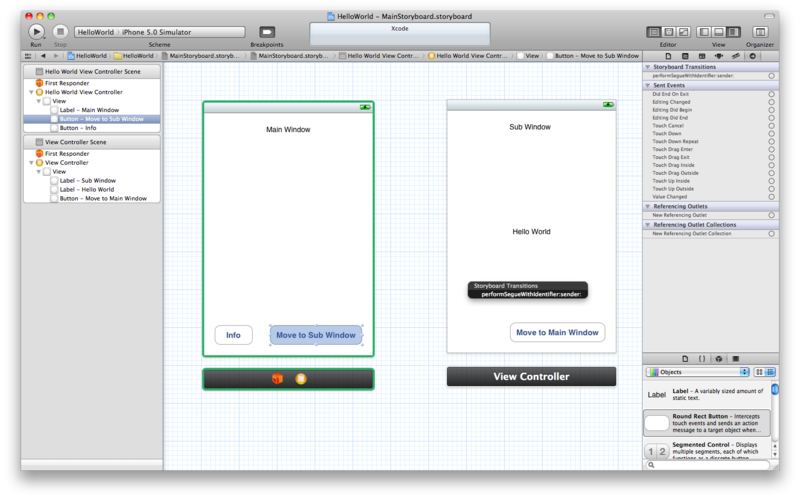Image resolution: width=800 pixels, height=502 pixels.
Task: Open the Objects library dropdown
Action: (697, 372)
